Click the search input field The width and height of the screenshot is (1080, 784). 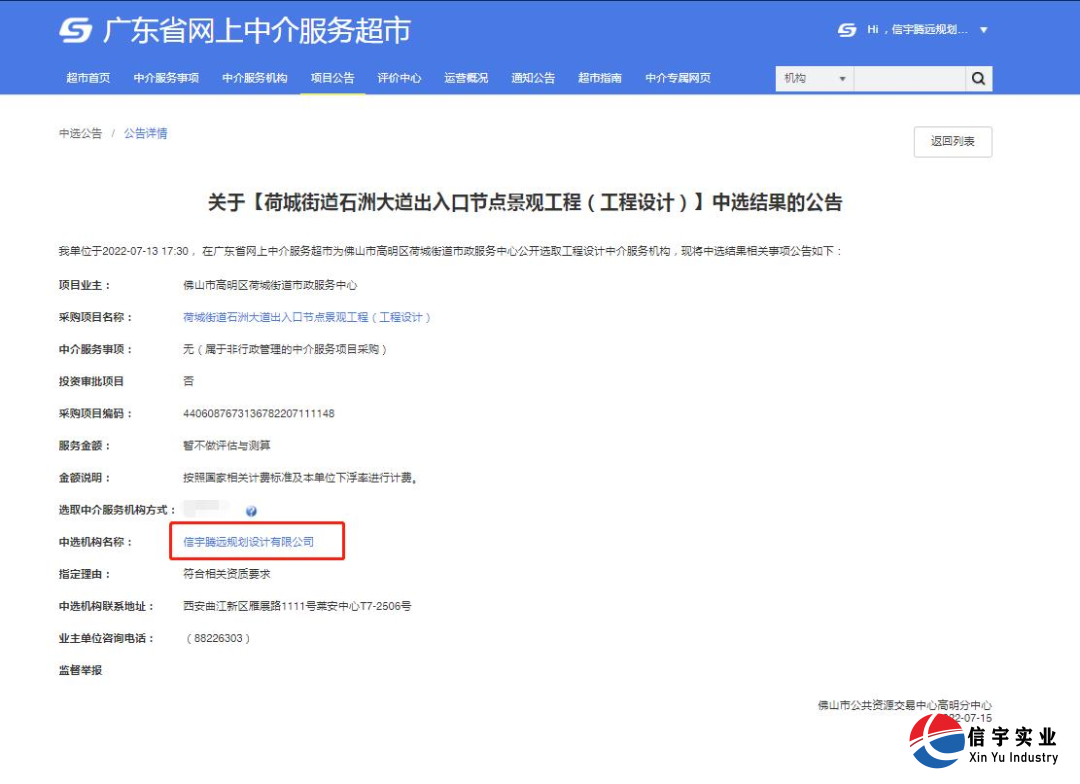(x=910, y=78)
